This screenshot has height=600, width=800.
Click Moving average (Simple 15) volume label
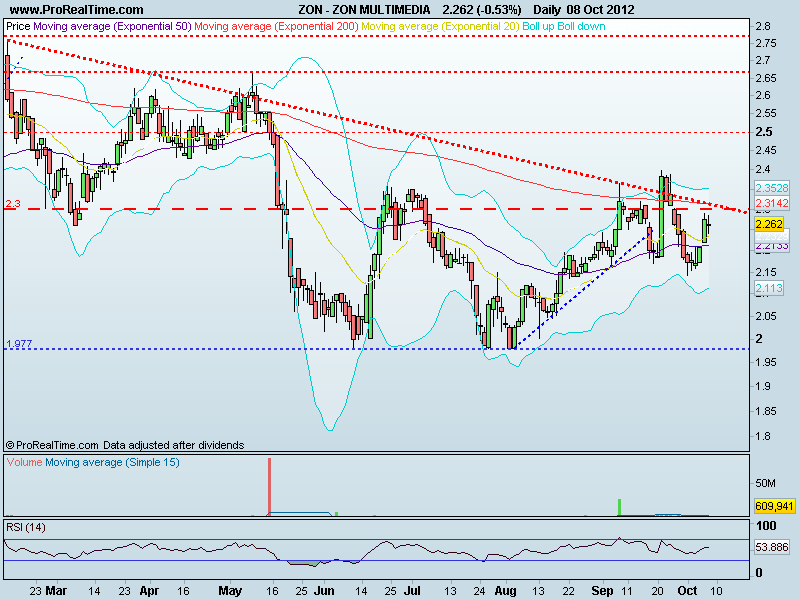click(112, 462)
